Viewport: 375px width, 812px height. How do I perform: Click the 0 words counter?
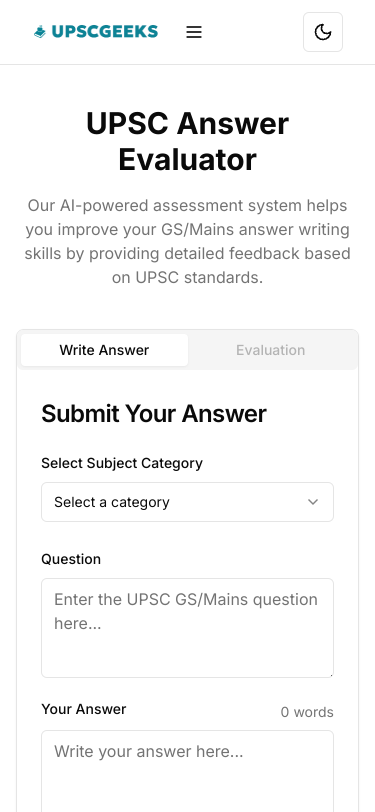coord(307,712)
